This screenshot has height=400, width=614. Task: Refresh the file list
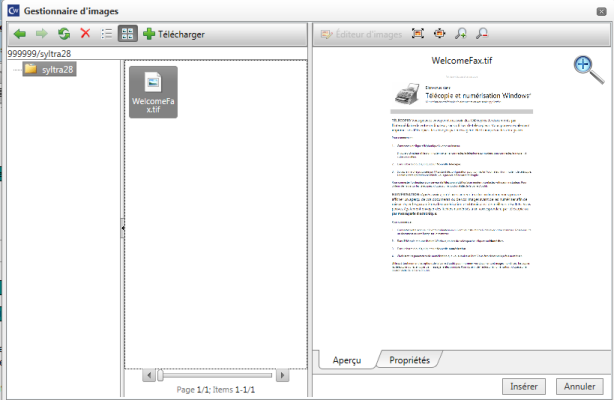coord(63,34)
